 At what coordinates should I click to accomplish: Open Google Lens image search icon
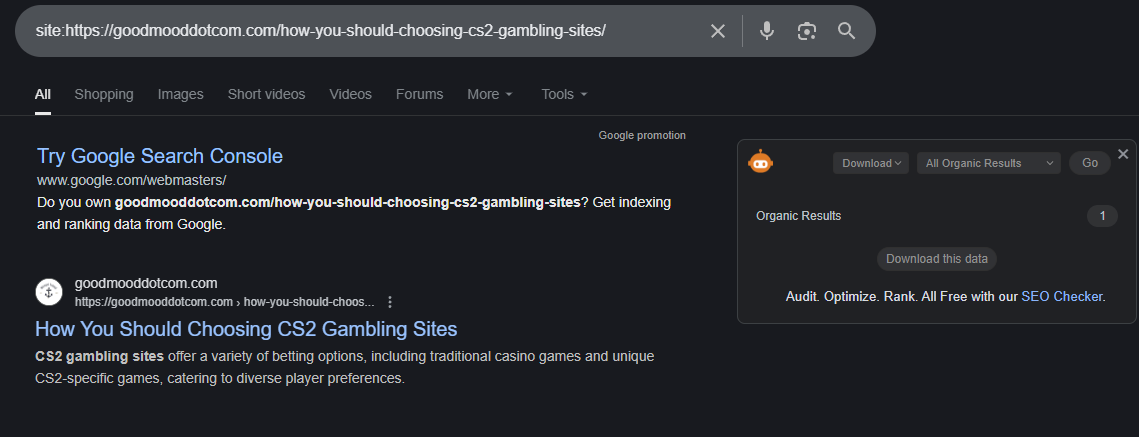807,31
